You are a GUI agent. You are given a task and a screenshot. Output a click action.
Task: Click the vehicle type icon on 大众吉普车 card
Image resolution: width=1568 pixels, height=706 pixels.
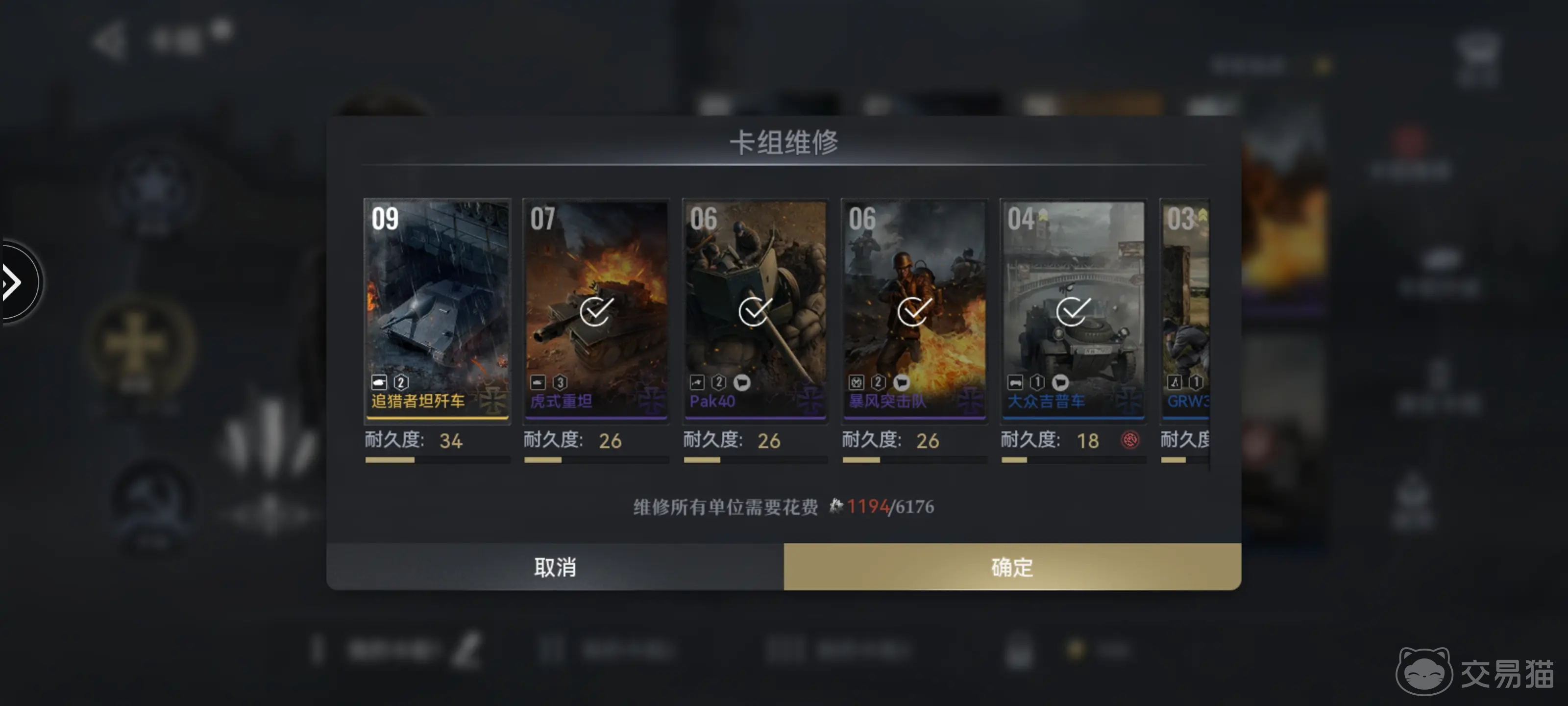coord(1015,382)
